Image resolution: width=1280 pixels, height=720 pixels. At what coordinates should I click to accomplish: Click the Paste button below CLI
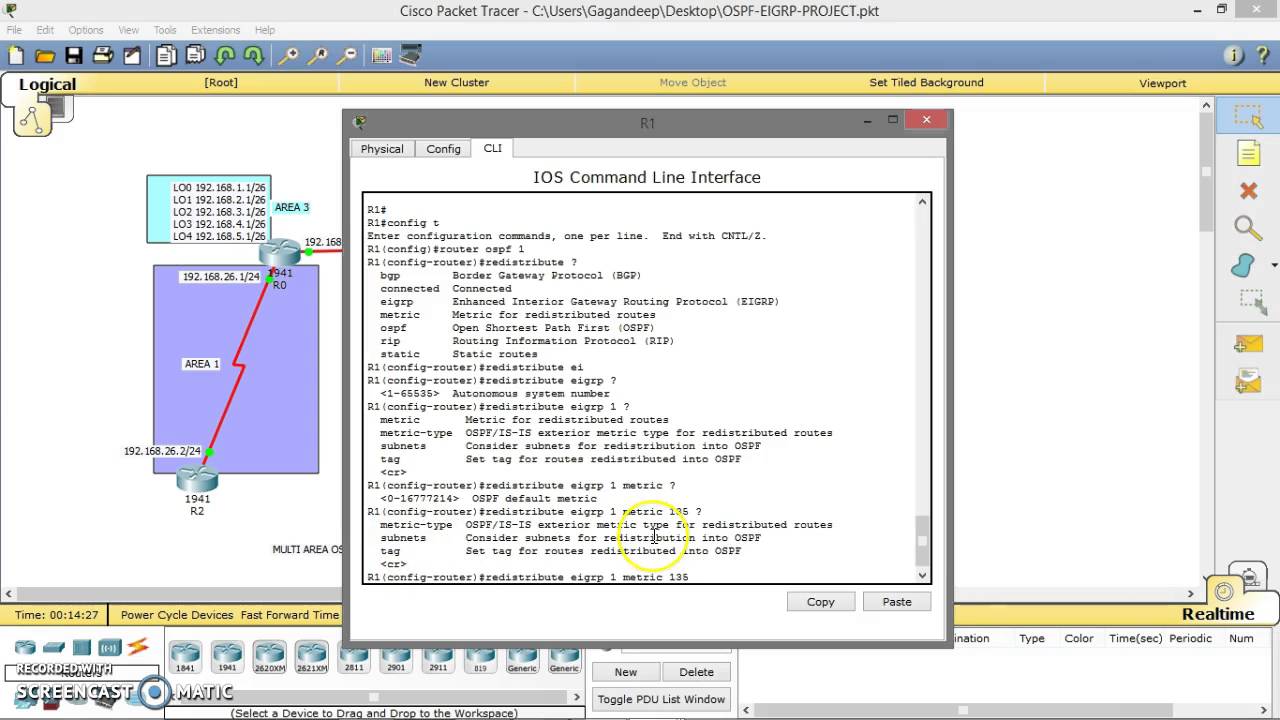pos(897,602)
